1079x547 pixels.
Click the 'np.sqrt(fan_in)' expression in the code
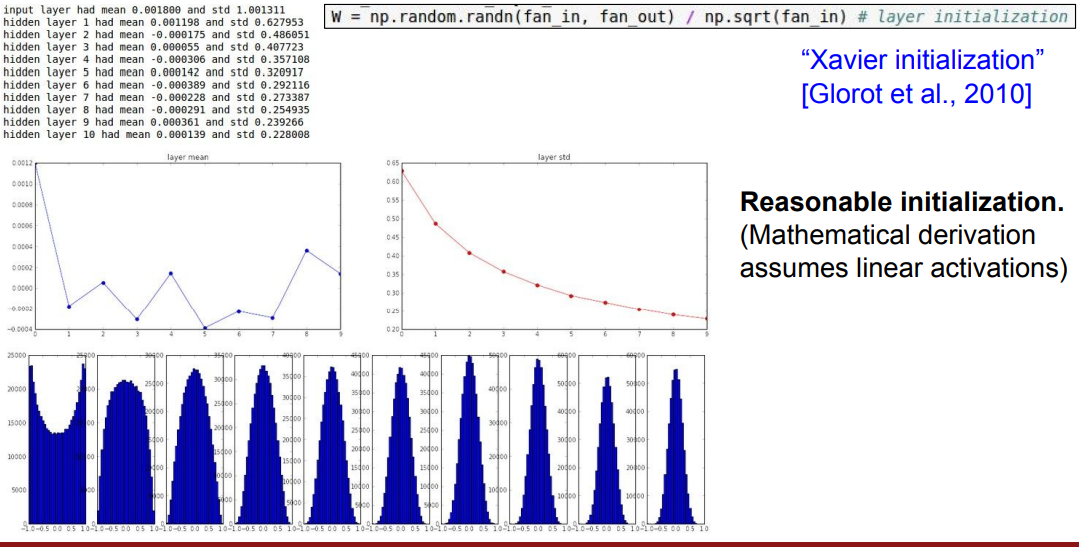(x=778, y=16)
